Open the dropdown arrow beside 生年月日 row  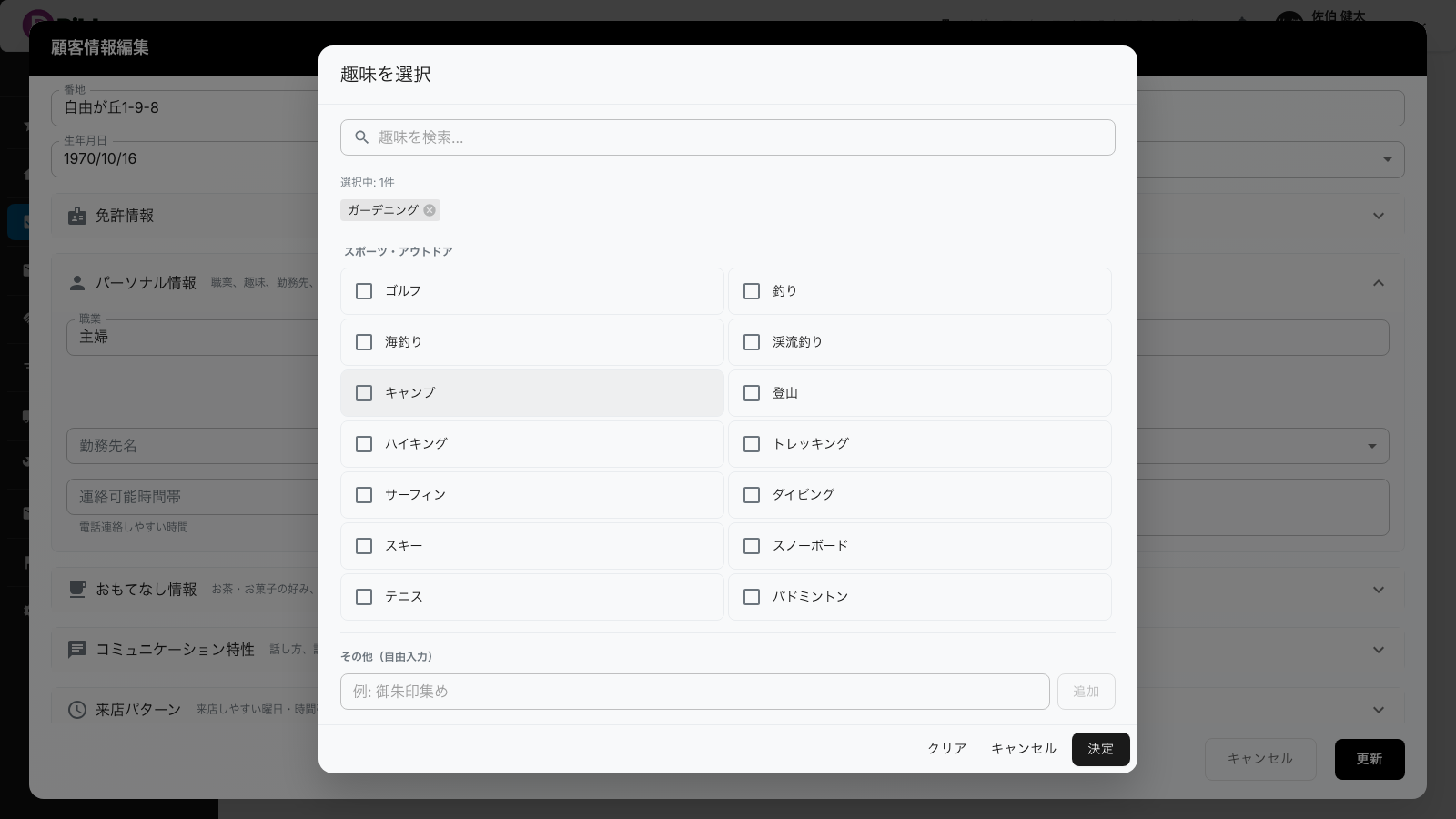point(1388,159)
